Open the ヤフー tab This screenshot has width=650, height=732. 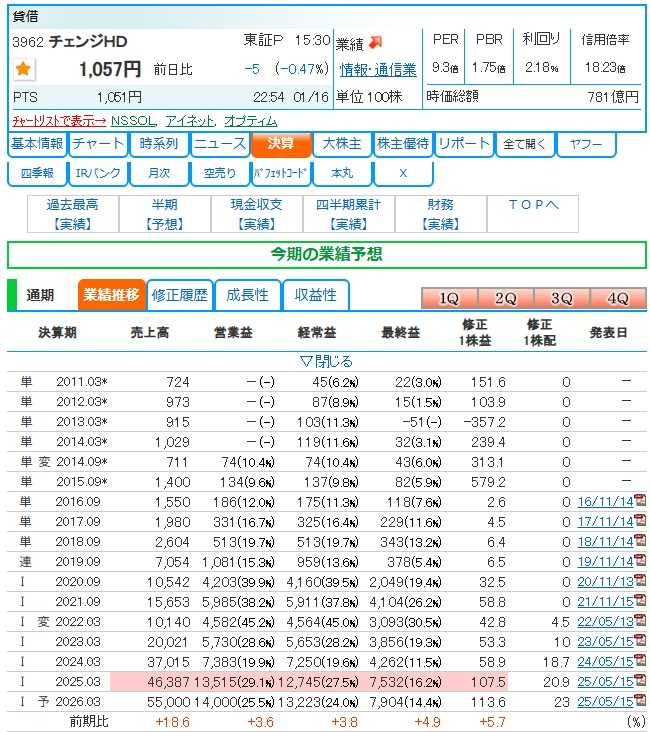pos(586,144)
